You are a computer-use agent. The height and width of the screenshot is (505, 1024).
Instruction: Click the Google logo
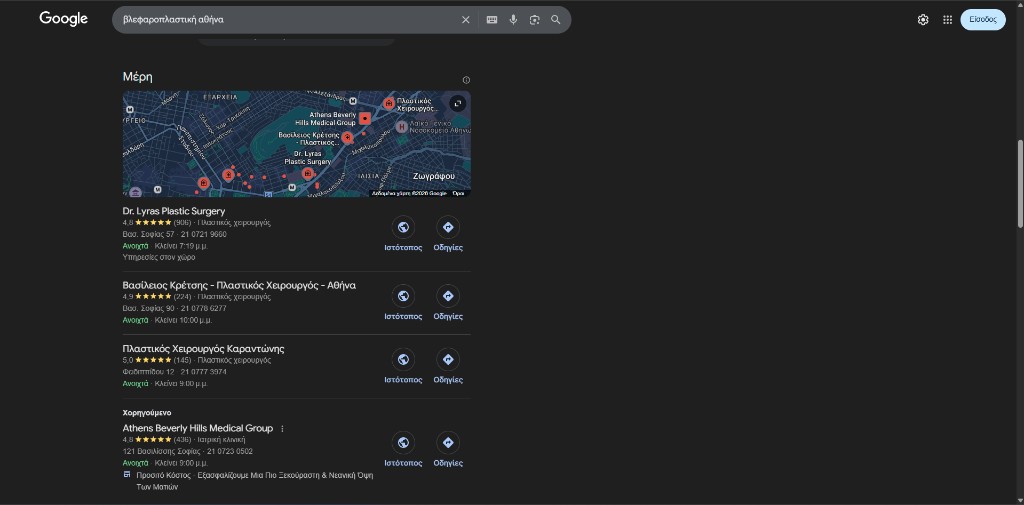[x=63, y=19]
